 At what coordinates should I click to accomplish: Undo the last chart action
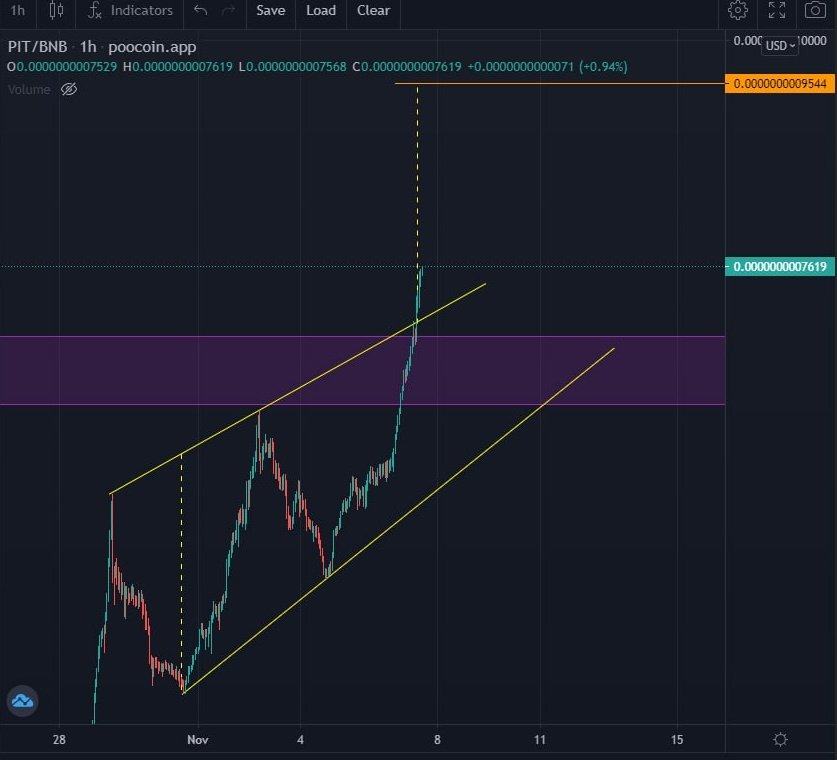[200, 12]
